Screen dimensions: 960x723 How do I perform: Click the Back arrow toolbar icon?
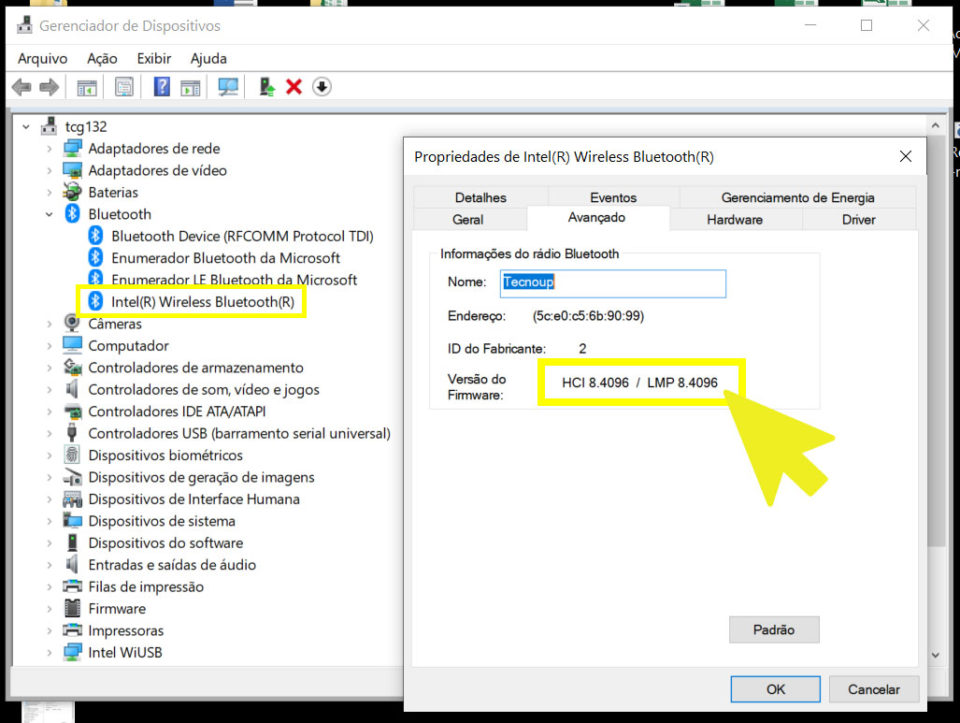(21, 87)
